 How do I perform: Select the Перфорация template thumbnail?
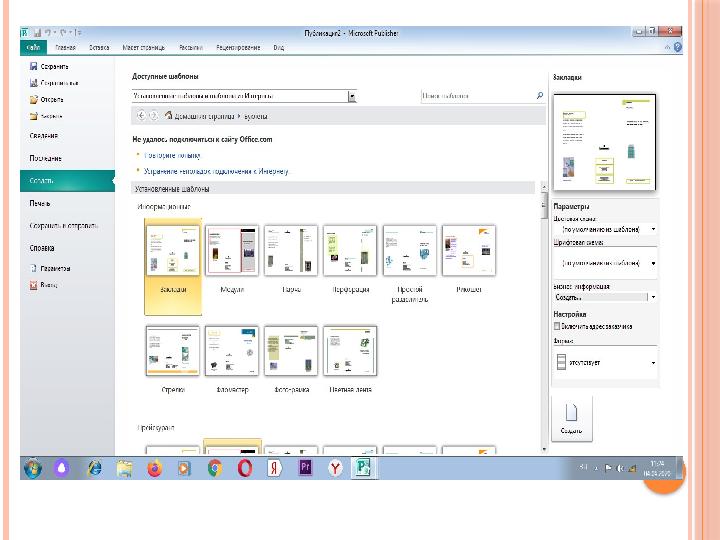point(350,251)
